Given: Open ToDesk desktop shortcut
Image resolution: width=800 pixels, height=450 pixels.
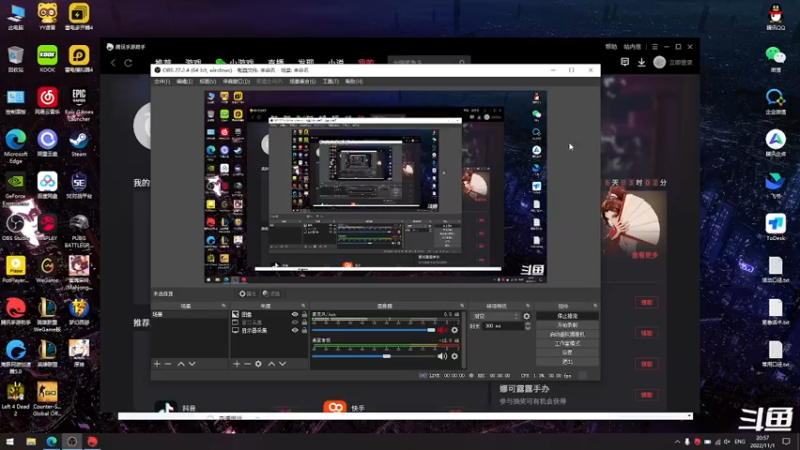Looking at the screenshot, I should (776, 228).
